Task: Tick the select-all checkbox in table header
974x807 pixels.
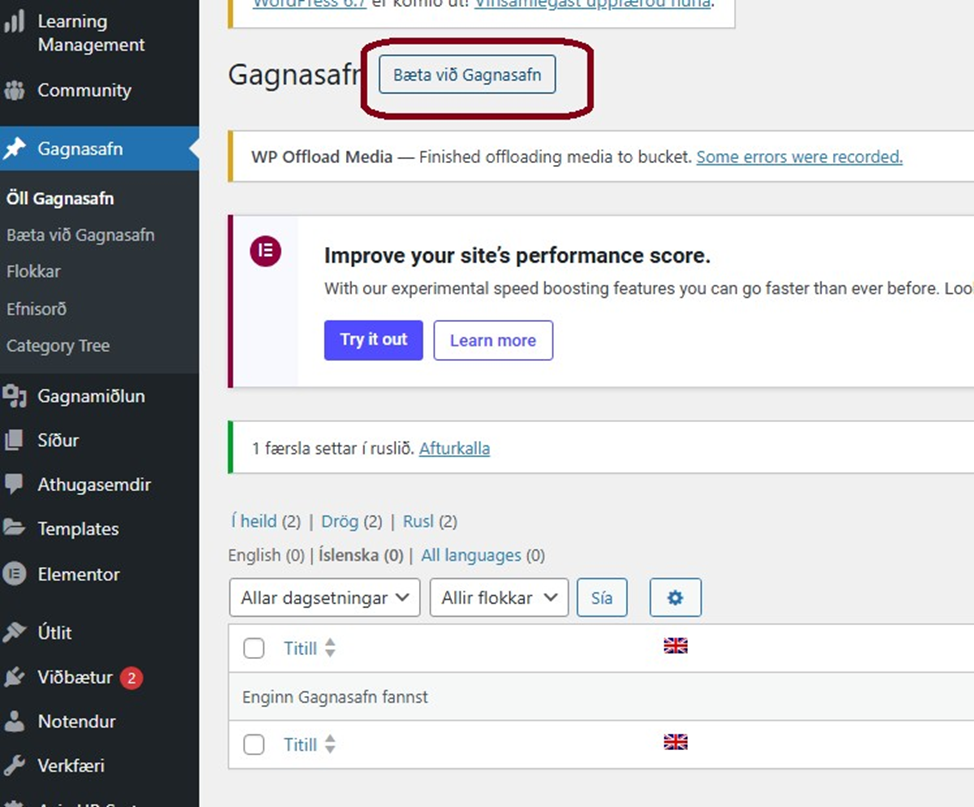Action: (254, 648)
